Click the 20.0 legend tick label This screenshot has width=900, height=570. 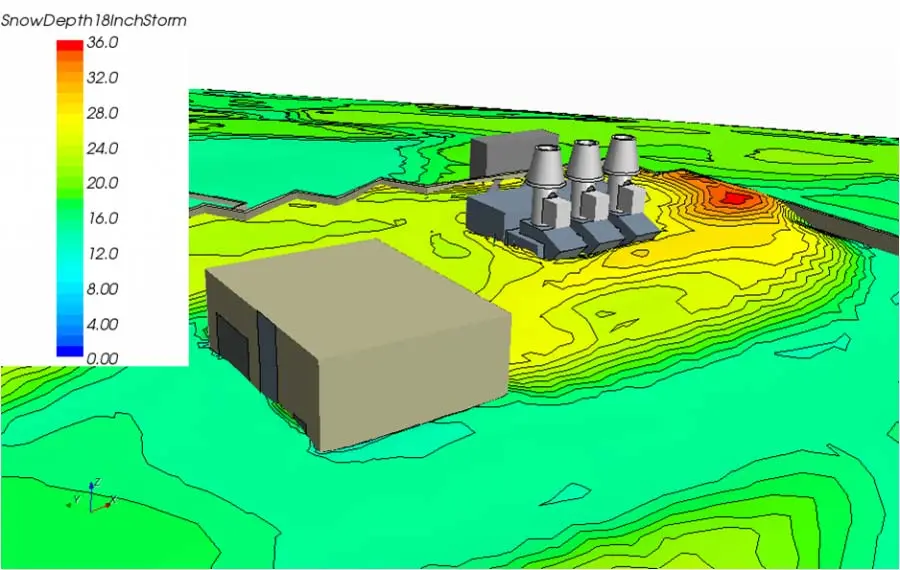point(103,183)
